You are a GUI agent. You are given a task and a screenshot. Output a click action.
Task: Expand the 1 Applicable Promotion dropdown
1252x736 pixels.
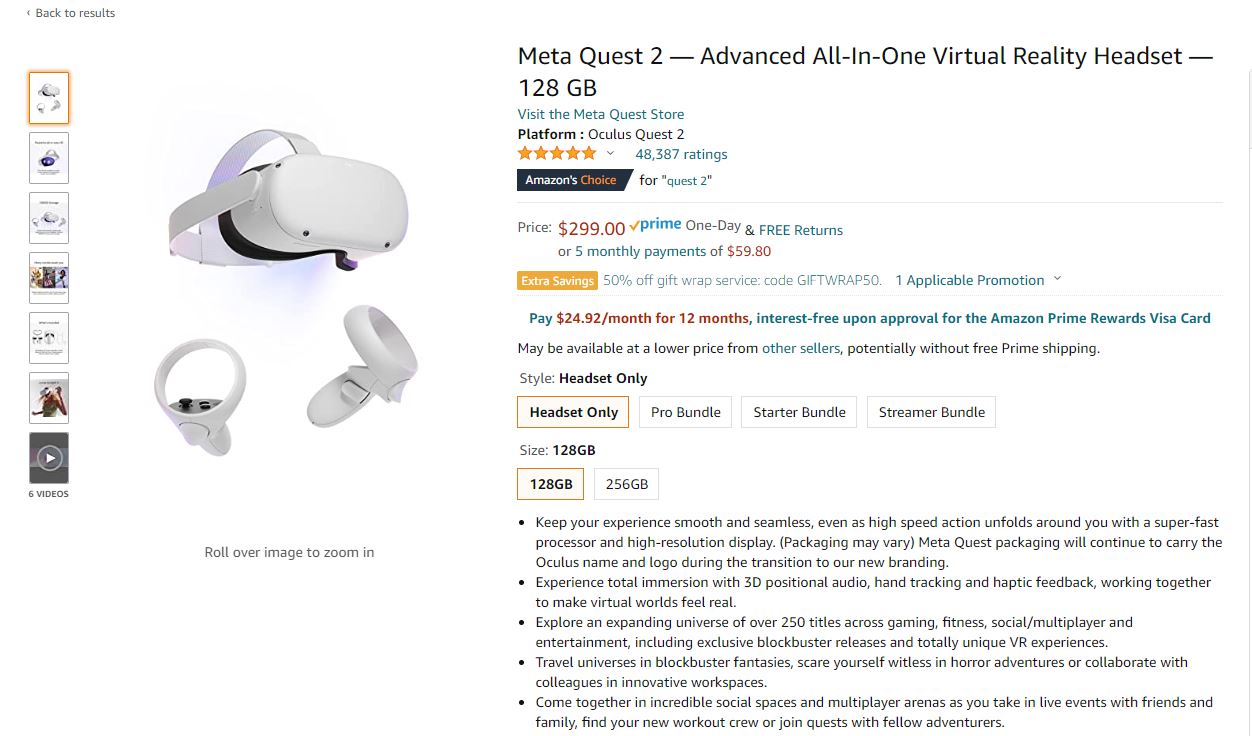[x=1057, y=280]
